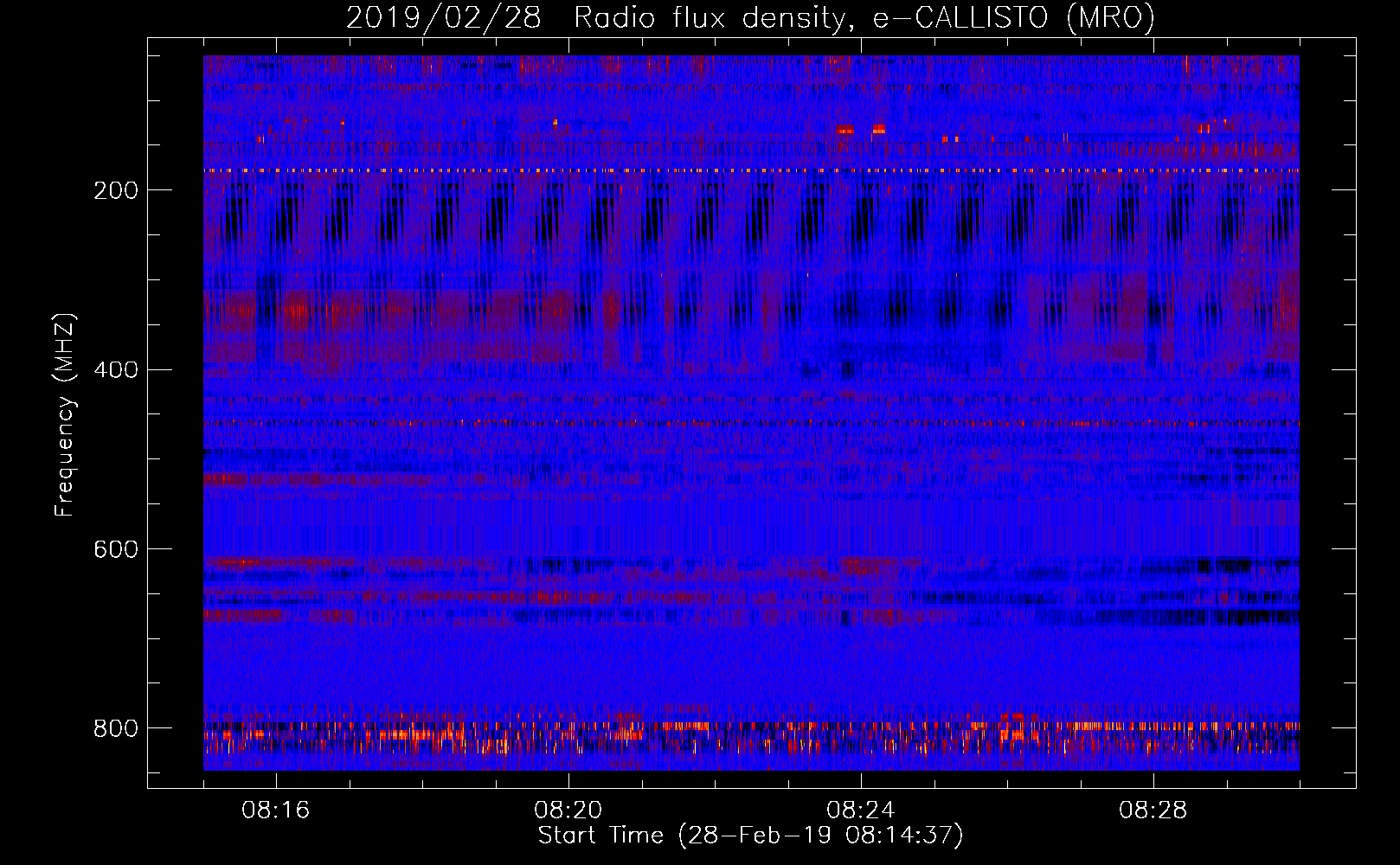Click the 08:20 time tick label
The image size is (1400, 865).
(568, 811)
